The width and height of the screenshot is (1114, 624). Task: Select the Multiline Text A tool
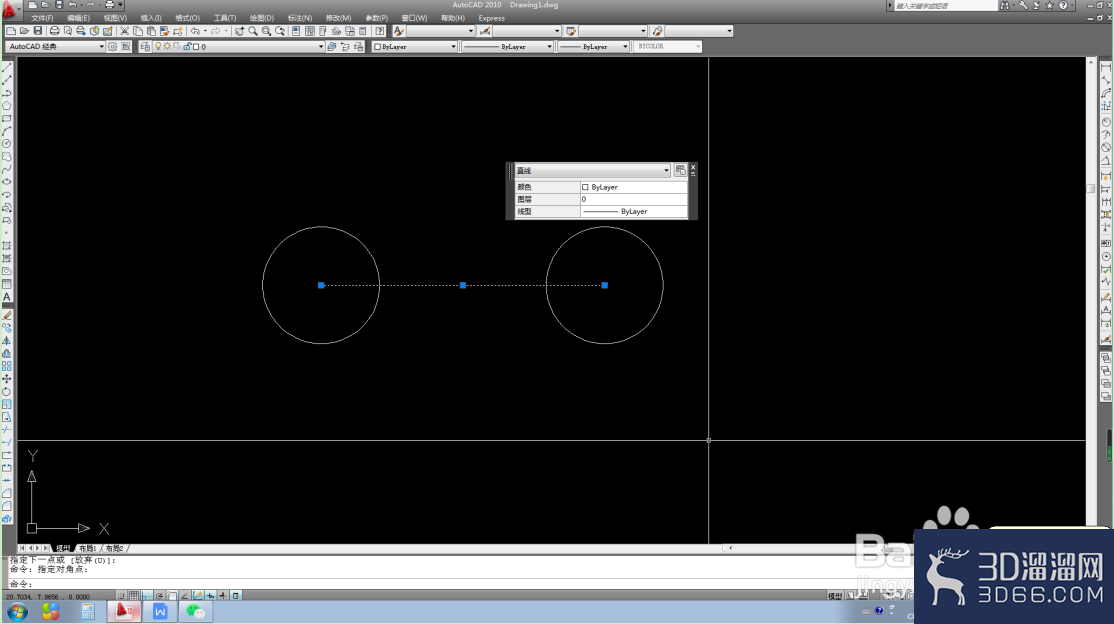click(x=7, y=297)
